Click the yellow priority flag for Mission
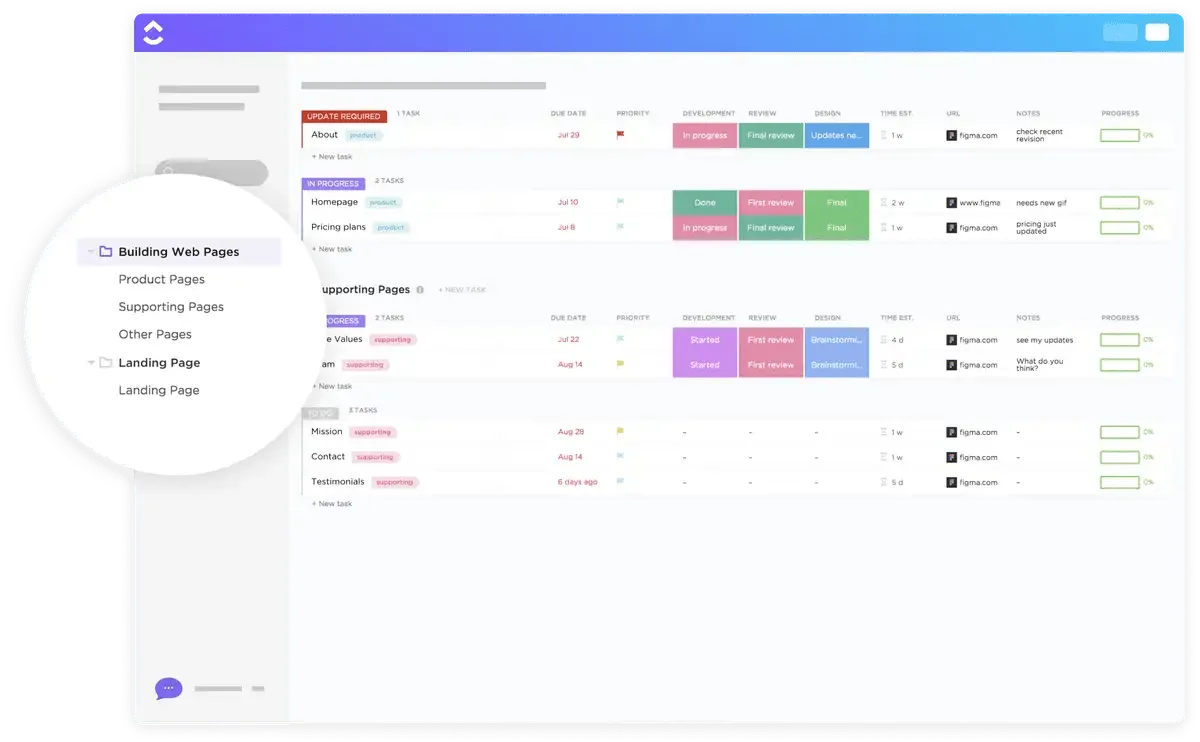 tap(620, 432)
